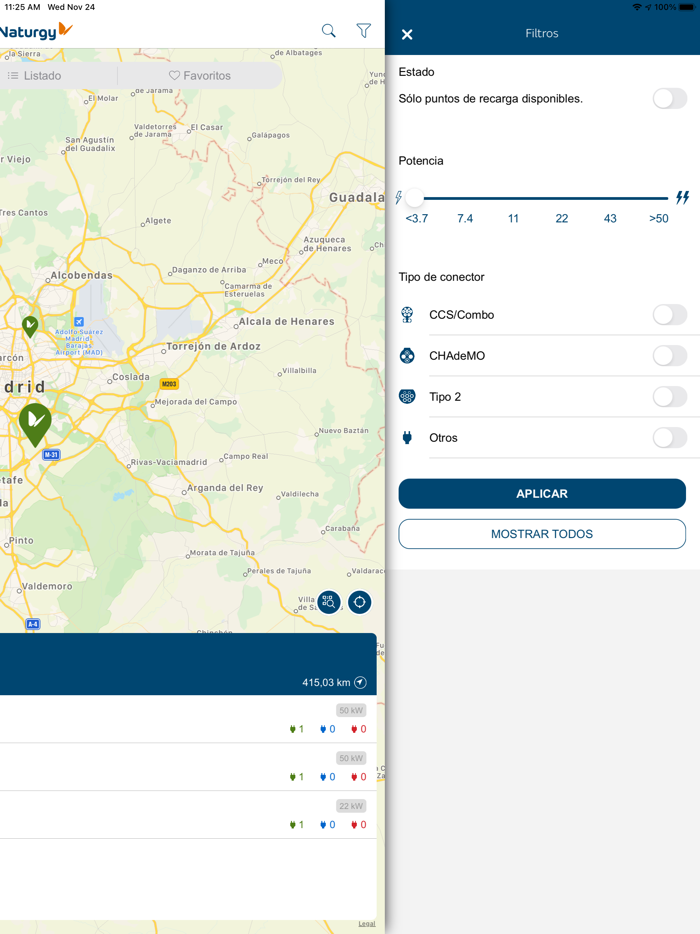Open the Favoritos tab
Image resolution: width=700 pixels, height=934 pixels.
(200, 76)
